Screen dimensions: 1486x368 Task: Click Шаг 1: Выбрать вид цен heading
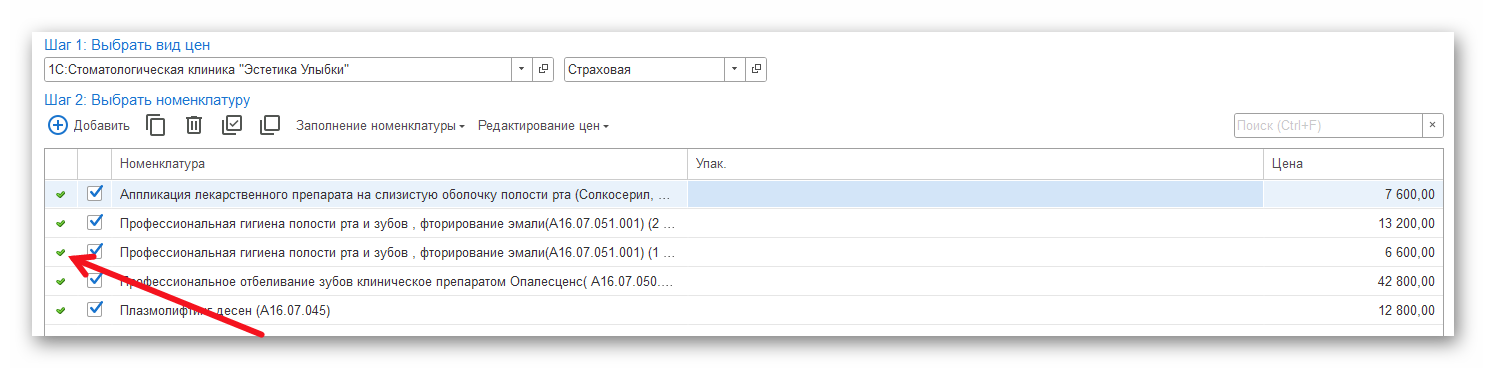[127, 45]
